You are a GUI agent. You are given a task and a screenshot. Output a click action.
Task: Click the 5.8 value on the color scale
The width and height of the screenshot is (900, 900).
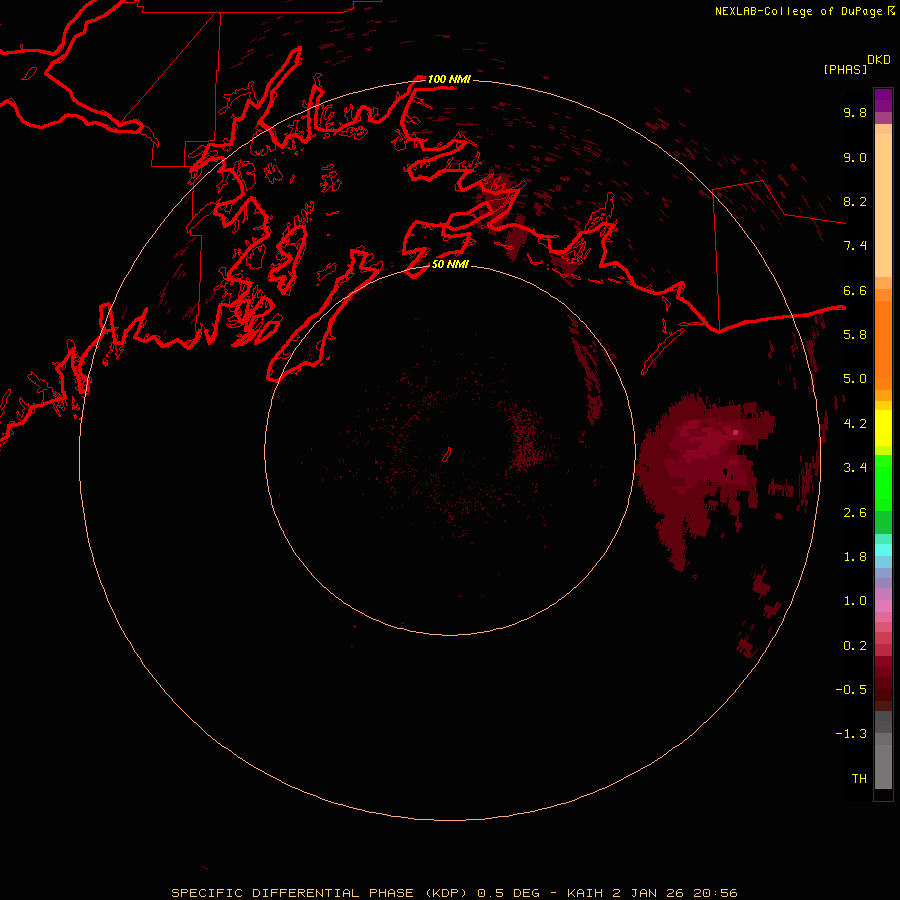(x=855, y=334)
